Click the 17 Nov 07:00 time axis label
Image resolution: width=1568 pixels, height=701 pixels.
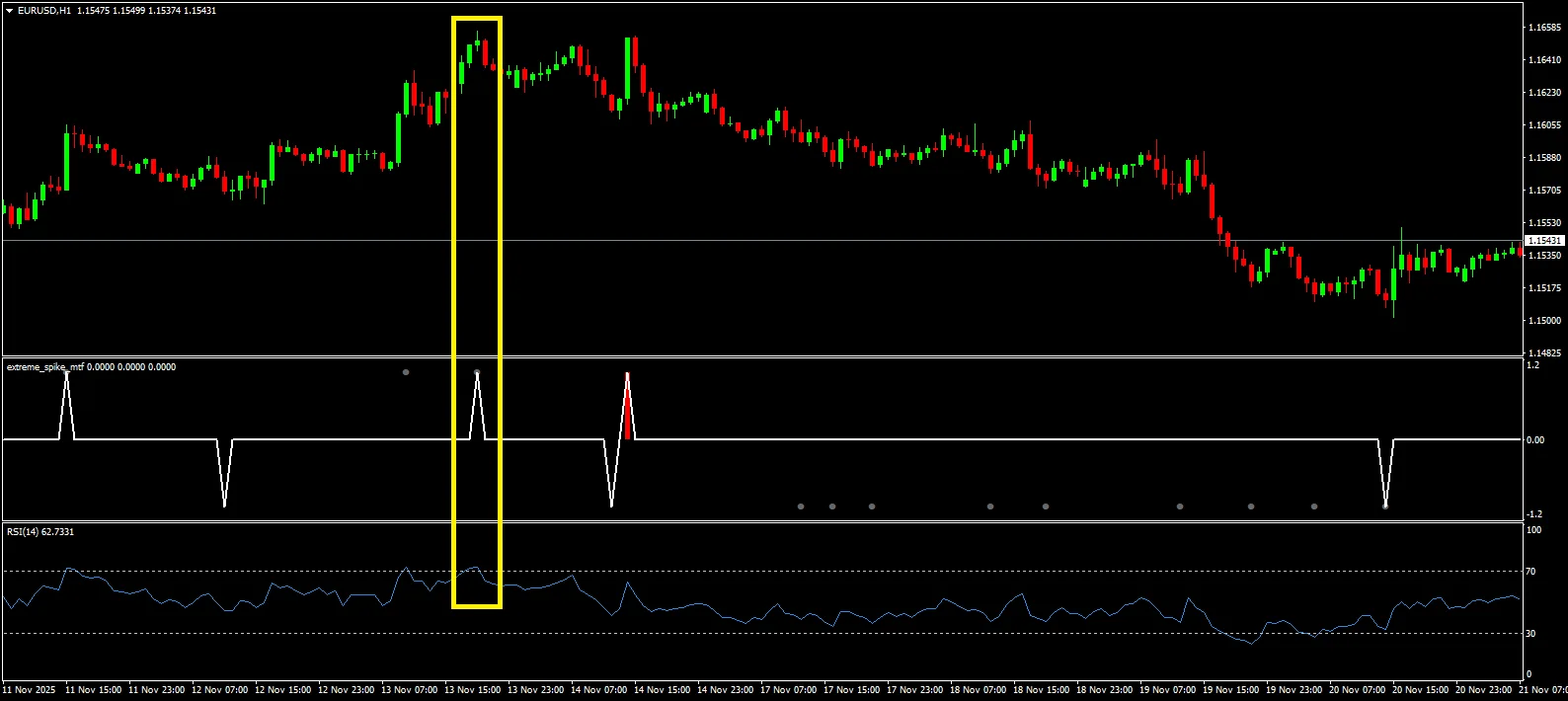coord(788,690)
